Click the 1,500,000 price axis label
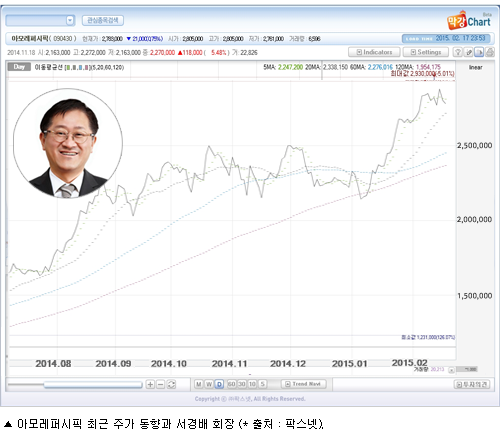The width and height of the screenshot is (500, 438). pyautogui.click(x=474, y=296)
